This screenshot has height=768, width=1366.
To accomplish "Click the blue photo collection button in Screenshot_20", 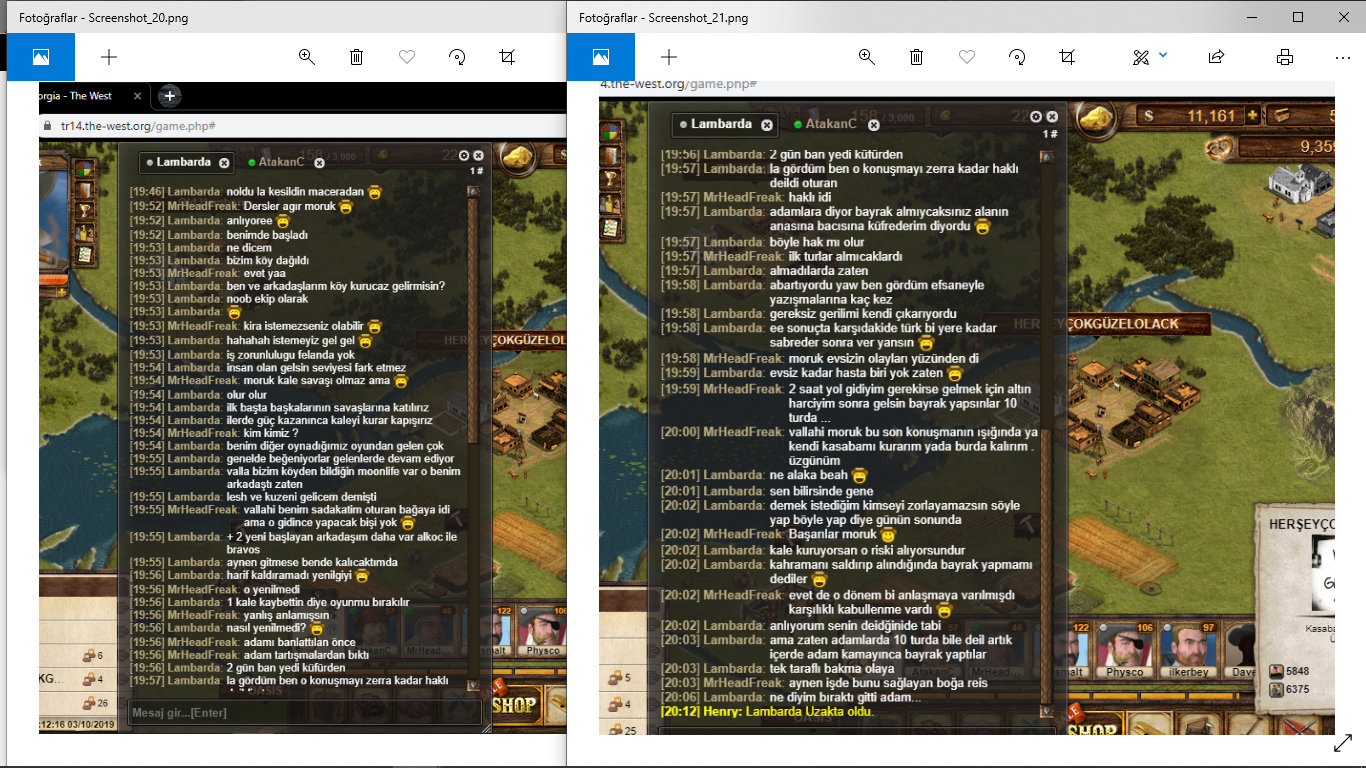I will [40, 57].
